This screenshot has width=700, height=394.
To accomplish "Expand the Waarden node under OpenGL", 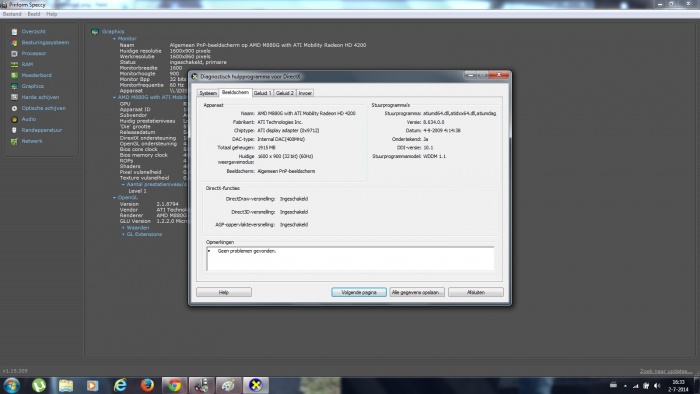I will [x=124, y=228].
